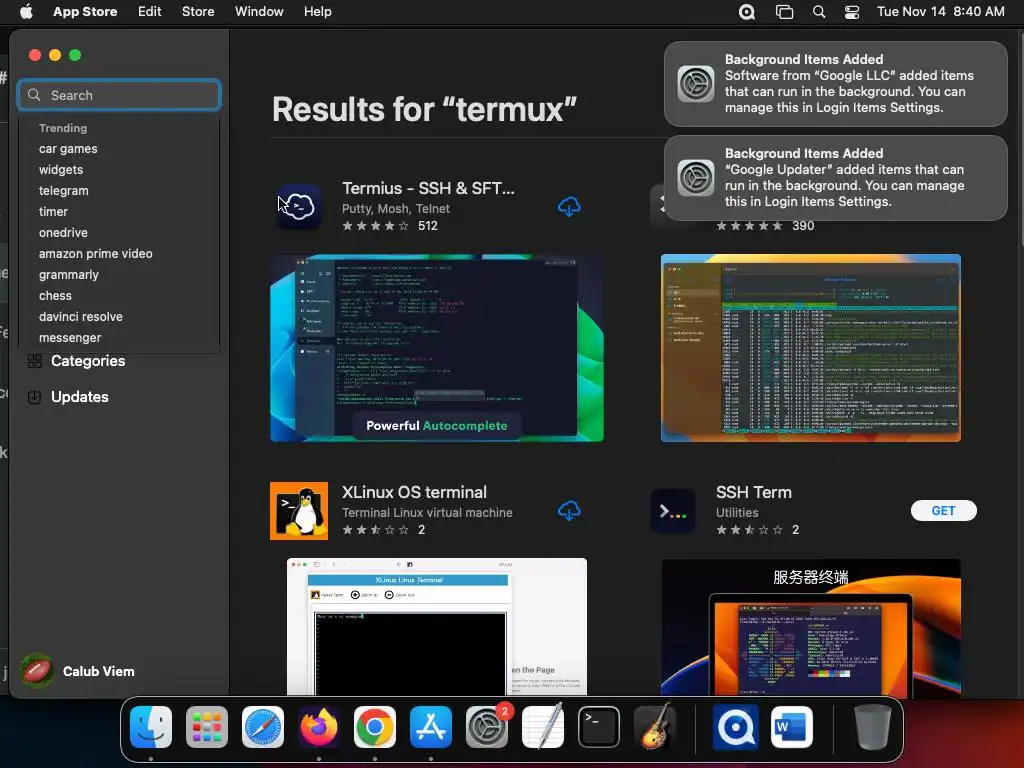Open the Calub Viem account profile
Viewport: 1024px width, 768px height.
pos(77,671)
